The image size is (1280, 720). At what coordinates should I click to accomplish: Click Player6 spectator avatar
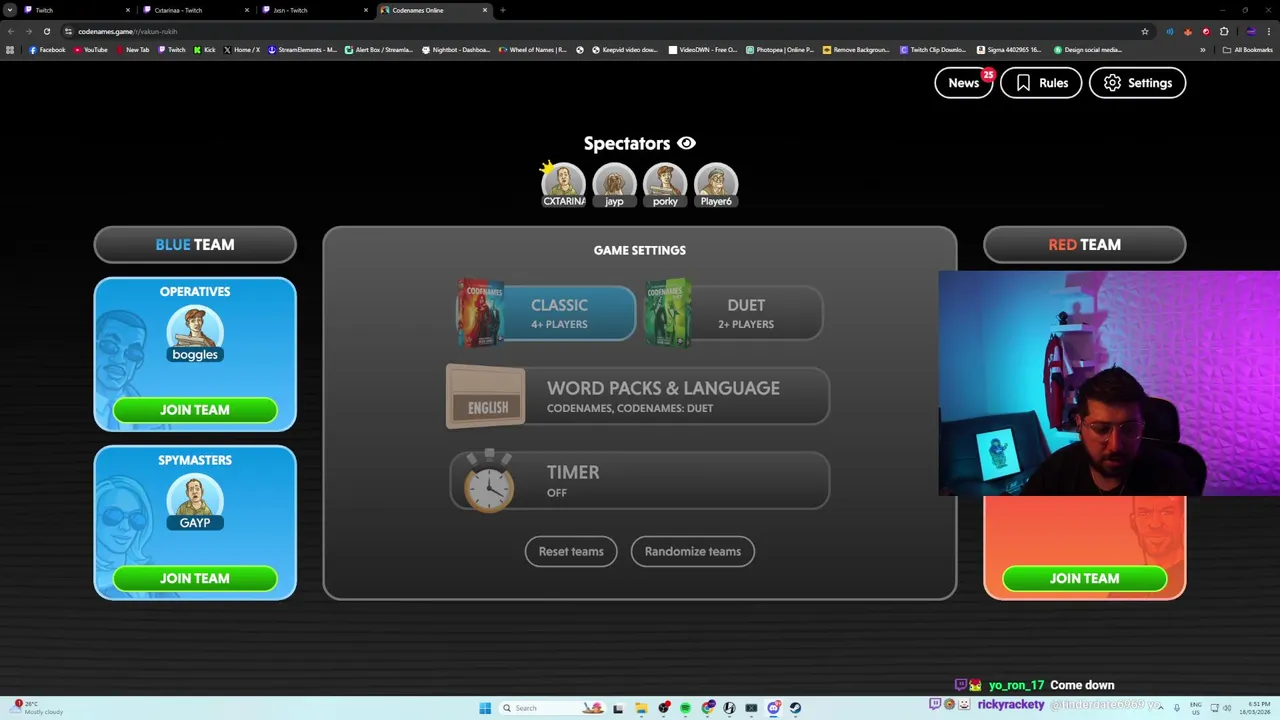click(716, 185)
